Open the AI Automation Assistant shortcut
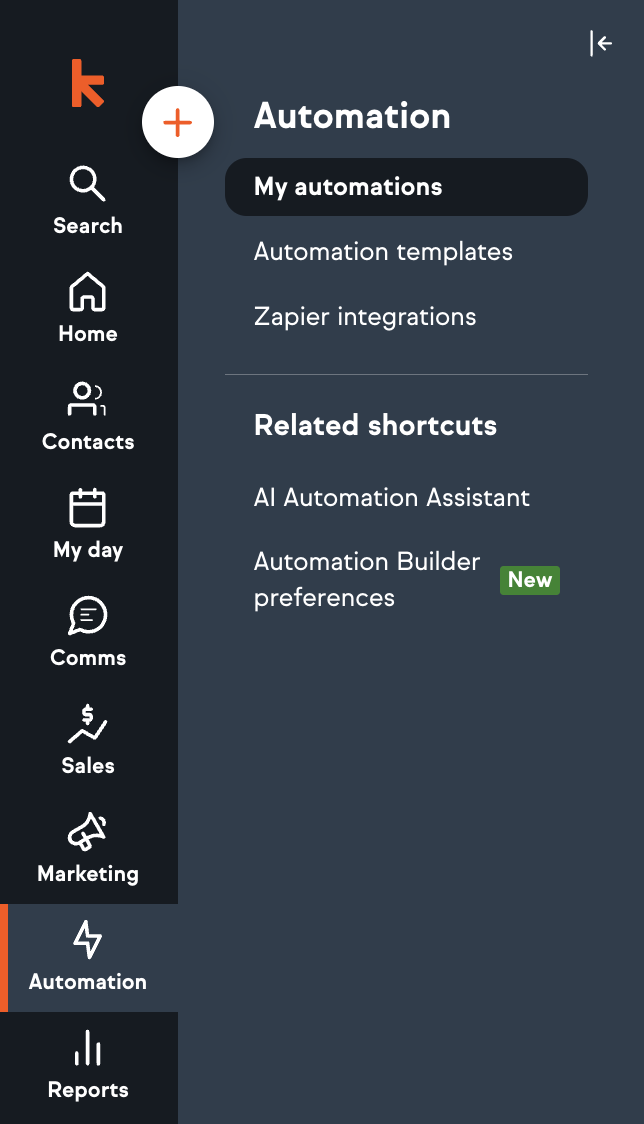Screen dimensions: 644x1124 [x=392, y=498]
